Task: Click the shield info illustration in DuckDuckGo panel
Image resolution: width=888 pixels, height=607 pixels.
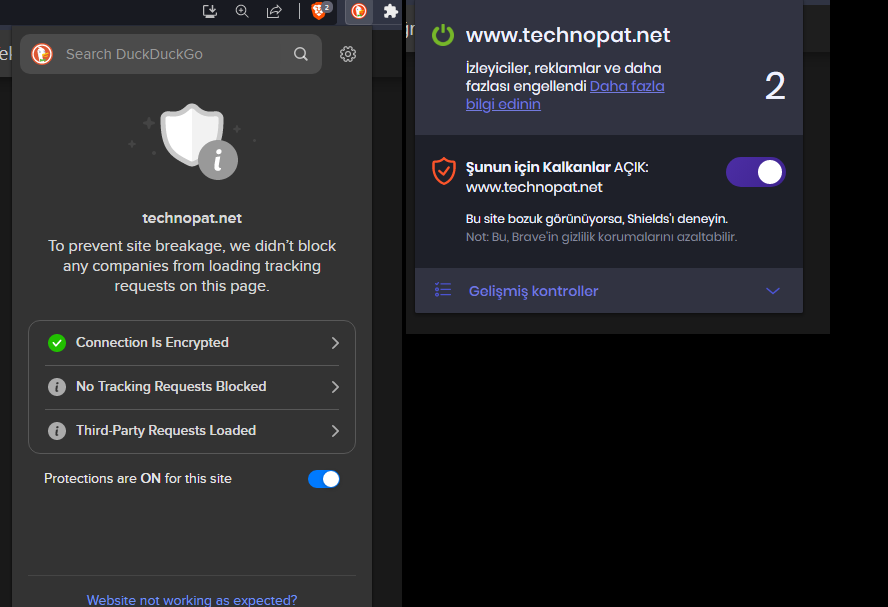Action: pos(193,141)
